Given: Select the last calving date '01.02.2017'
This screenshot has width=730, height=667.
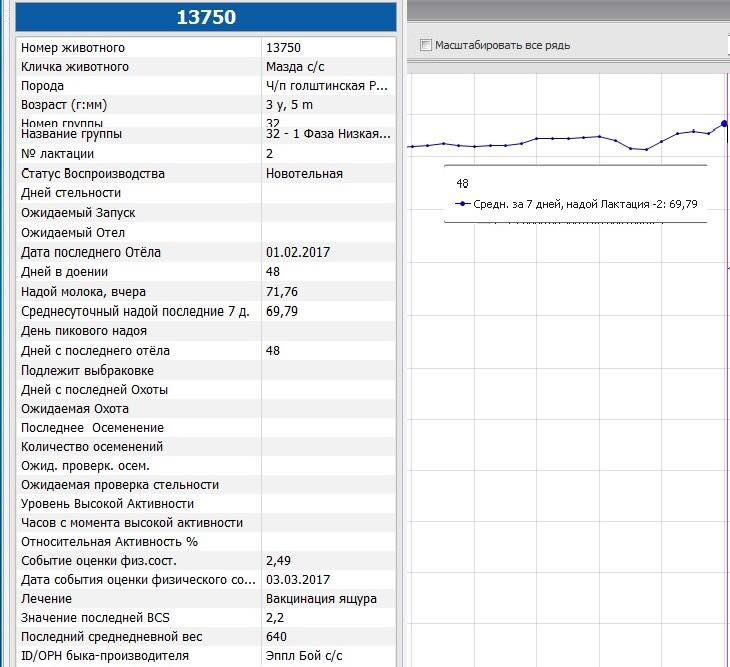Looking at the screenshot, I should (x=297, y=252).
